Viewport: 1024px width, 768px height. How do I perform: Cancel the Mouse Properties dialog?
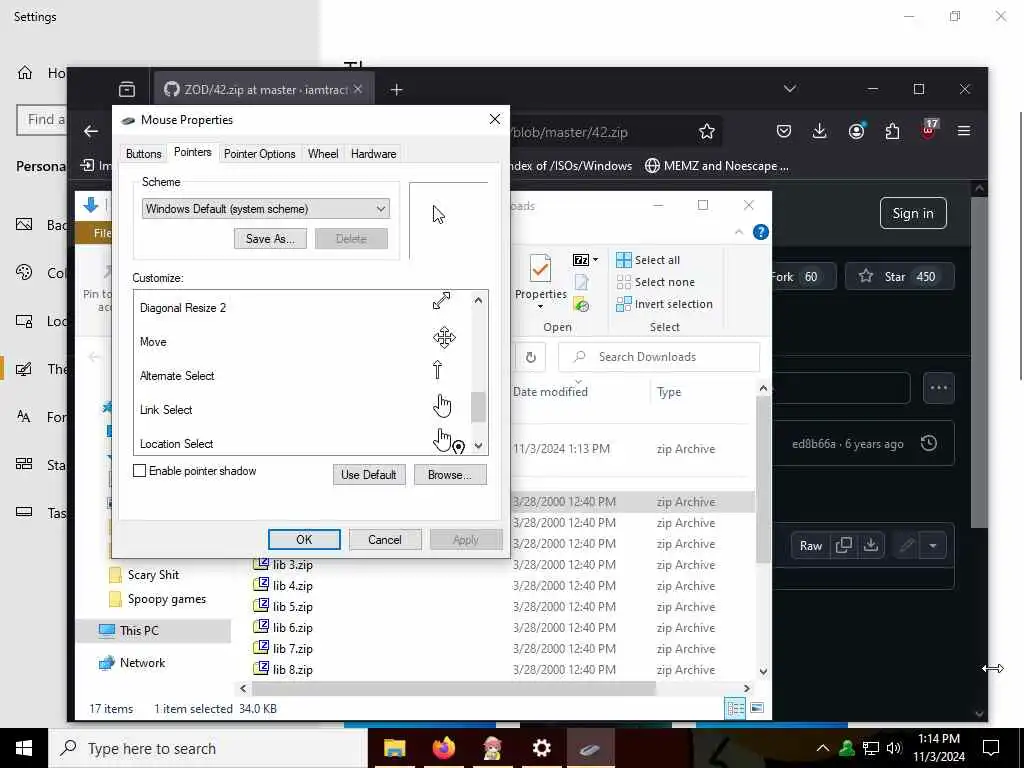[x=385, y=539]
